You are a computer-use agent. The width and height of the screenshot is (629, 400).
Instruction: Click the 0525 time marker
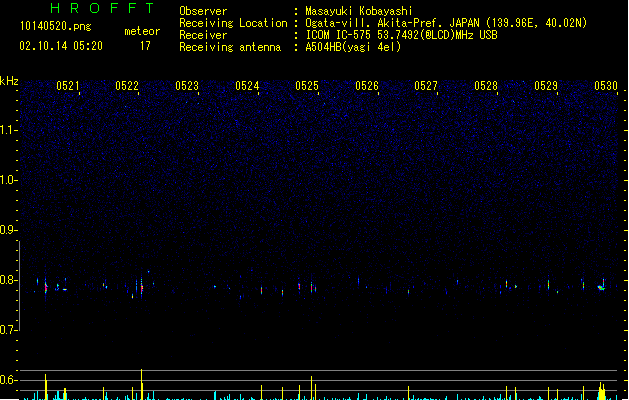coord(307,86)
